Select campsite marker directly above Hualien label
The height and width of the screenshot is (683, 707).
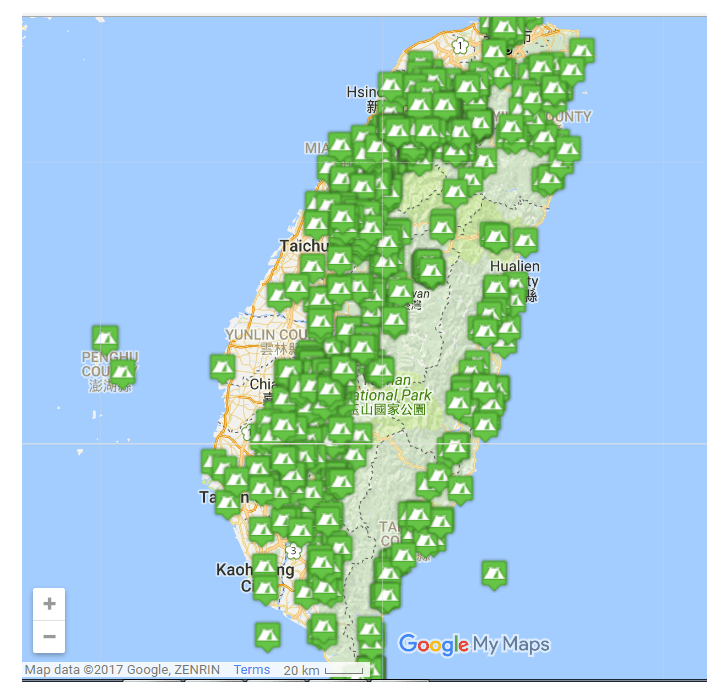(525, 241)
